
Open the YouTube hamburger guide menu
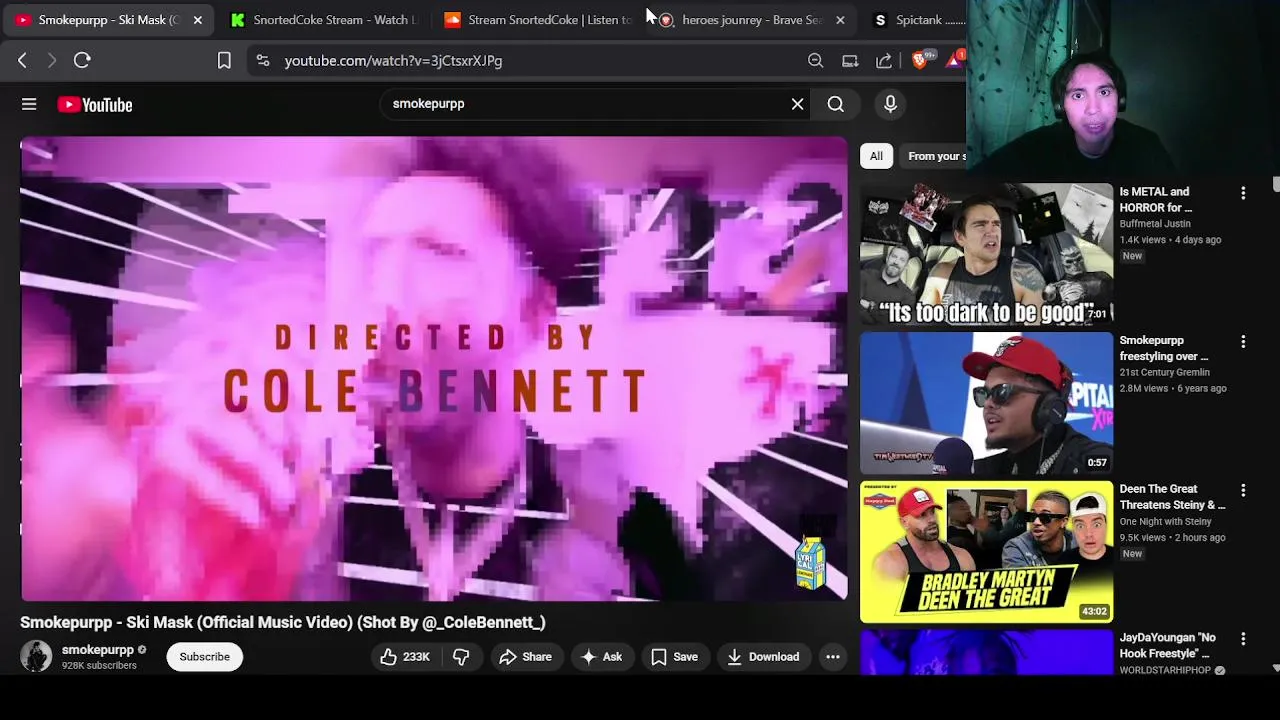29,104
